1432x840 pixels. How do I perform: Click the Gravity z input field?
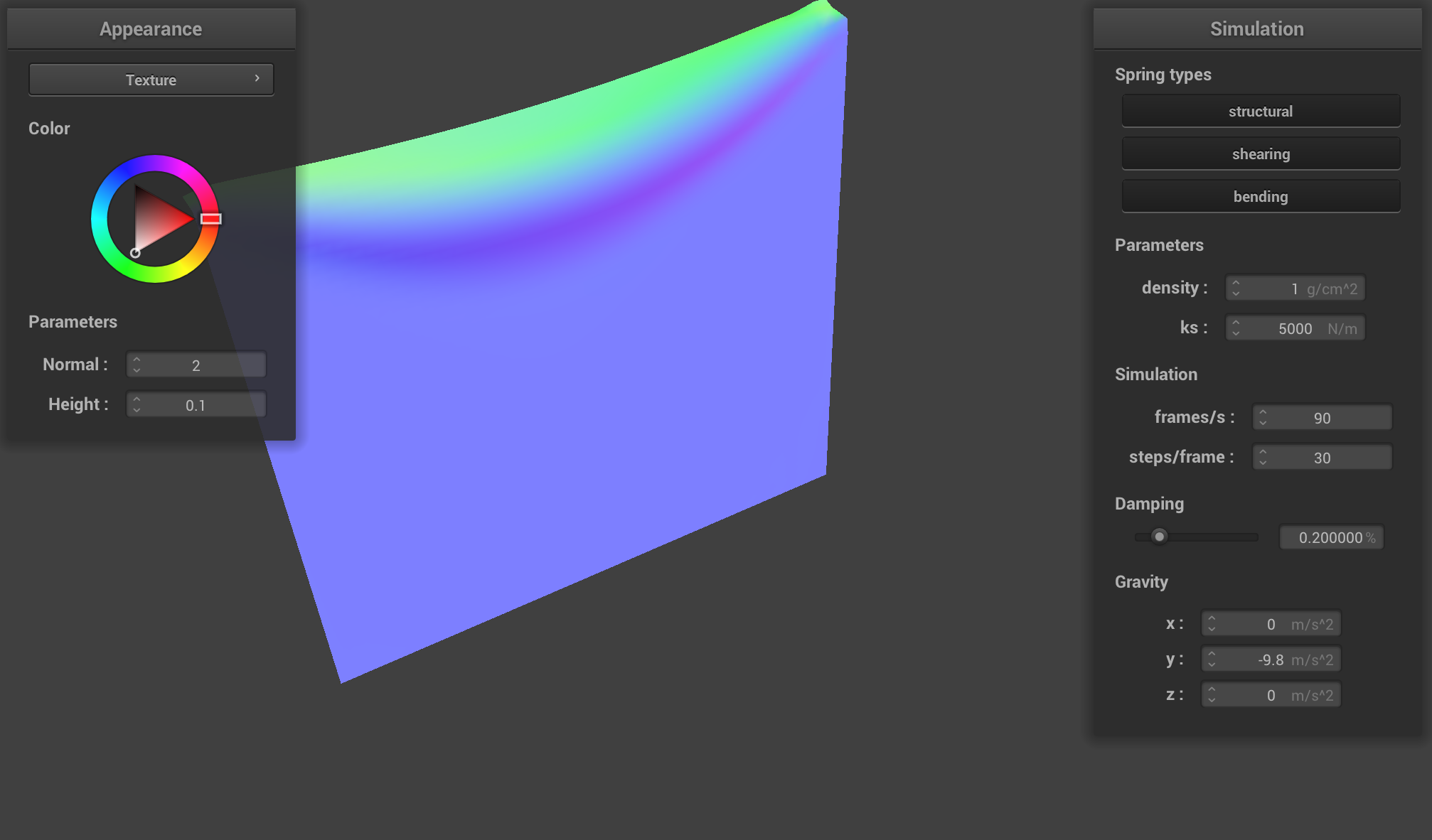tap(1271, 694)
